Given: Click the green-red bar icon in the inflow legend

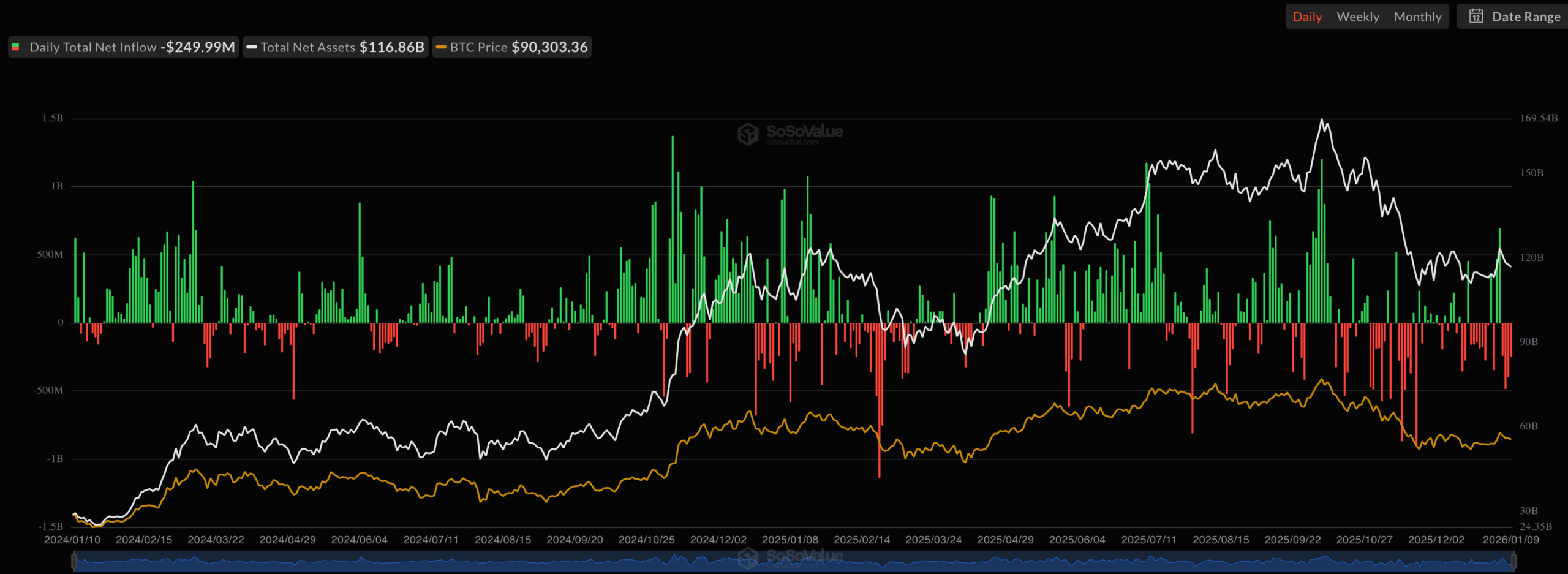Looking at the screenshot, I should click(x=17, y=47).
